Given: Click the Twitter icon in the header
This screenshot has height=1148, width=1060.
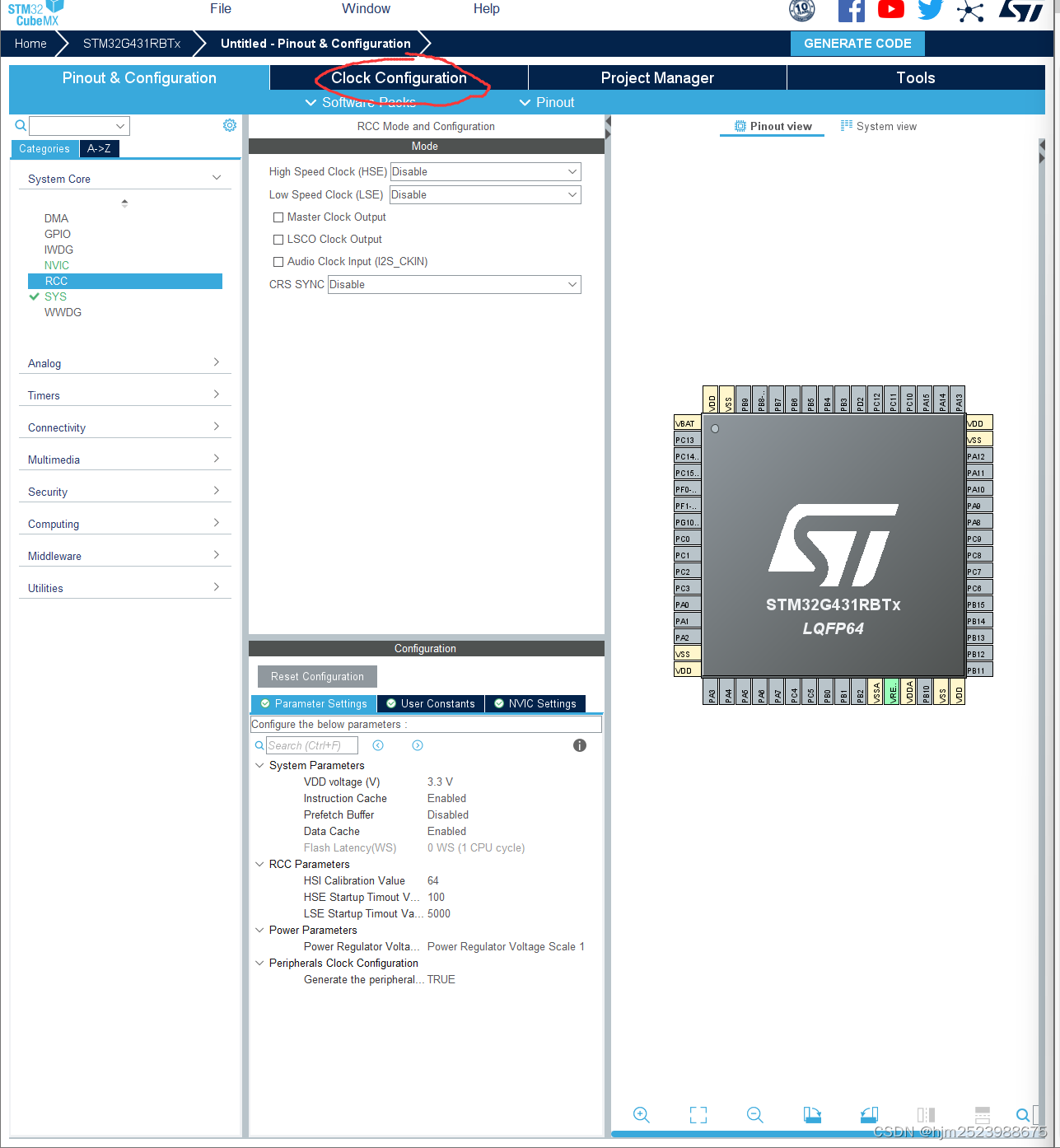Looking at the screenshot, I should coord(930,11).
